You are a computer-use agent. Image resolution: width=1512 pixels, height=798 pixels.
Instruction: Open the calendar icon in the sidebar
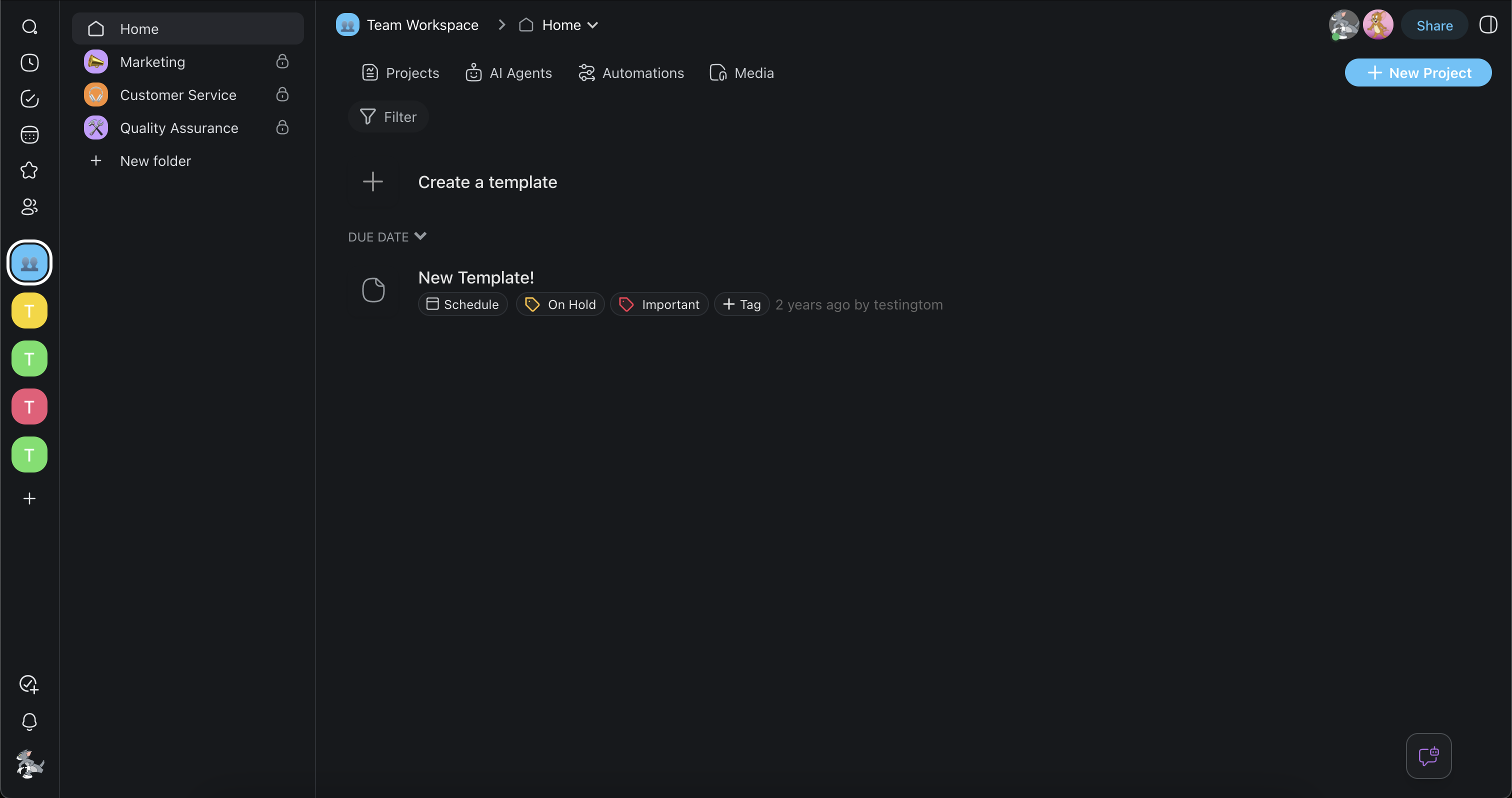(x=29, y=135)
